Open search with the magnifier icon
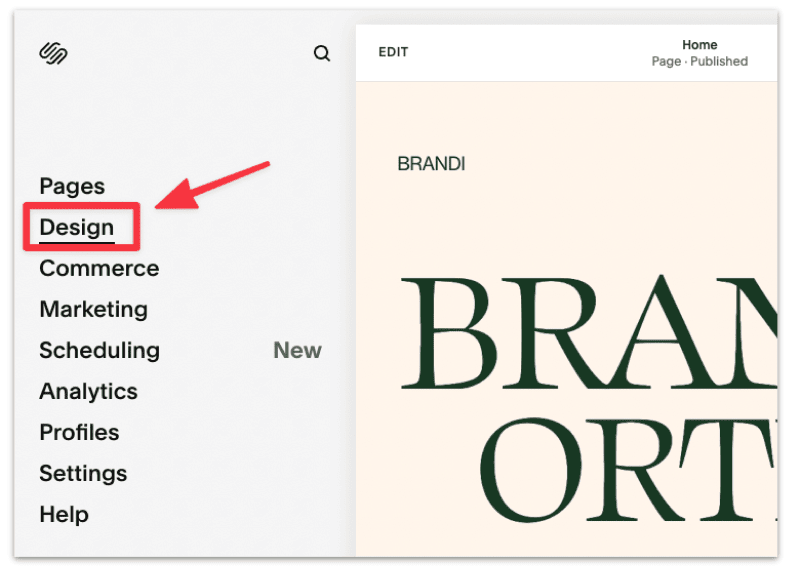Screen dimensions: 800x569 [x=321, y=53]
